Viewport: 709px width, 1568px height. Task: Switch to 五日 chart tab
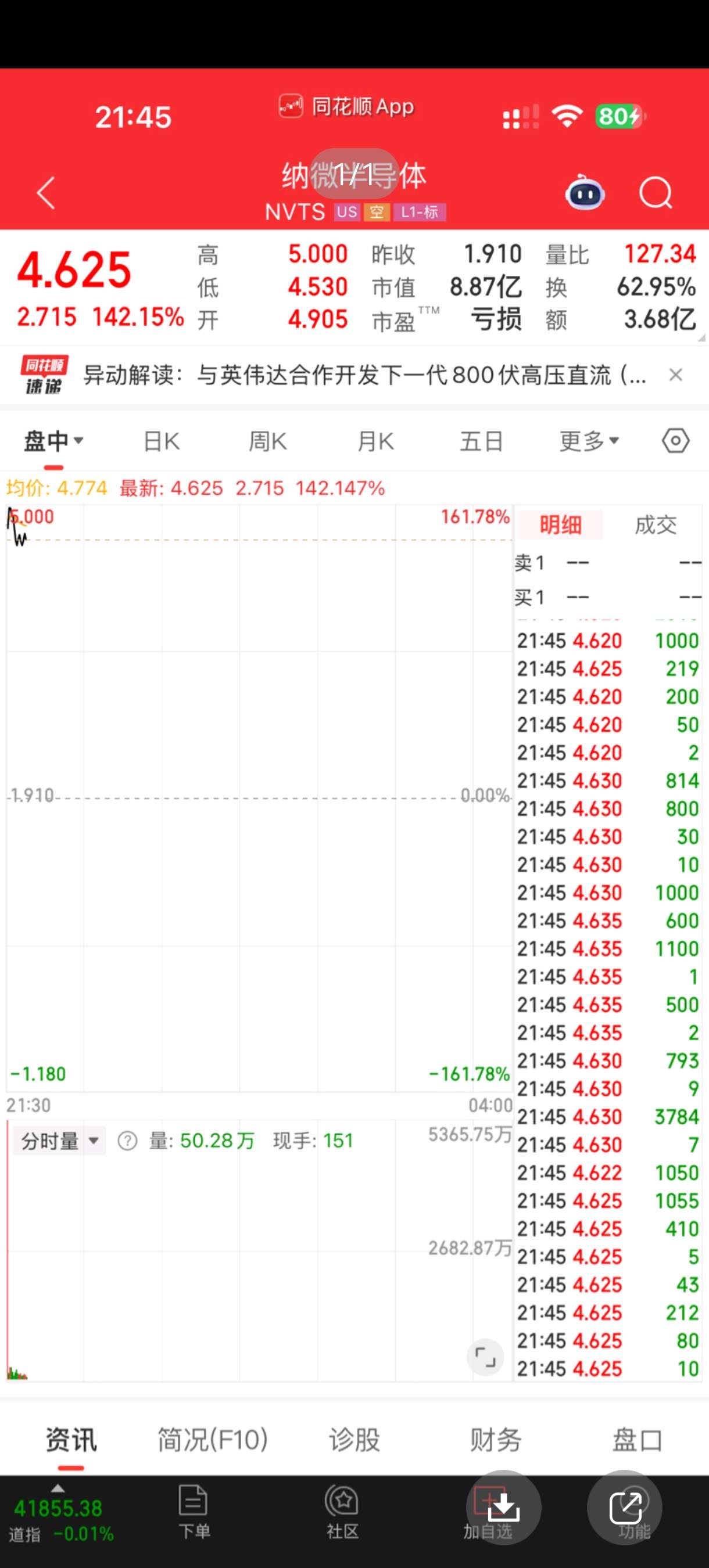click(481, 441)
